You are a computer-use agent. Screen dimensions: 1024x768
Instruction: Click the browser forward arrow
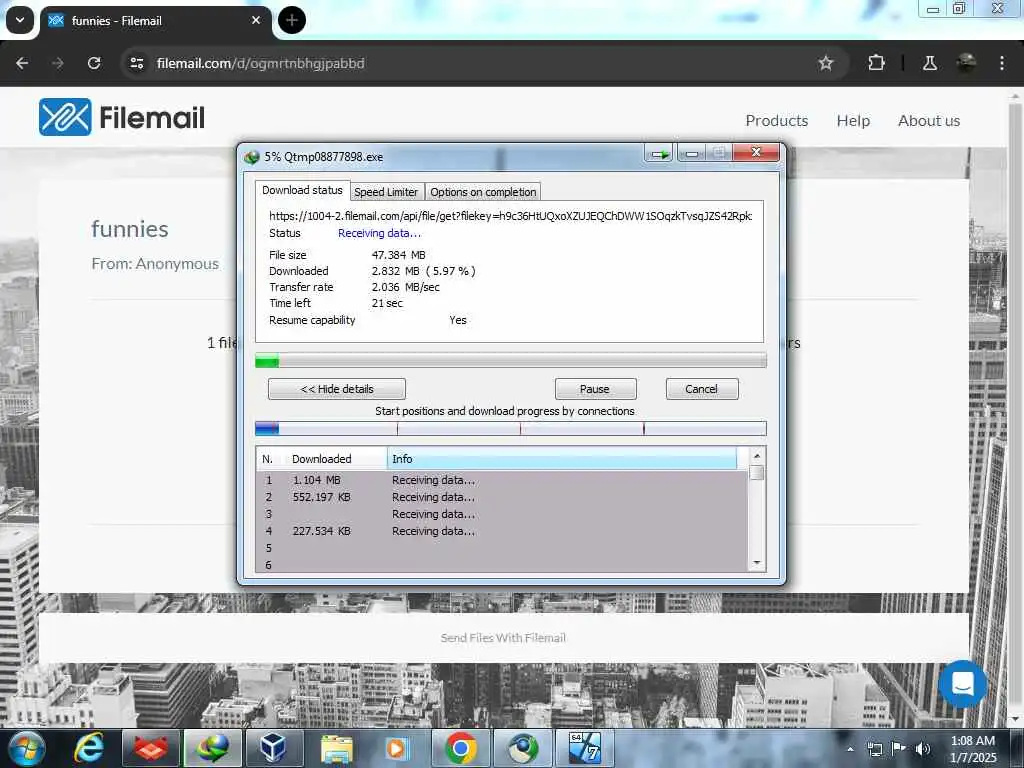pos(57,63)
